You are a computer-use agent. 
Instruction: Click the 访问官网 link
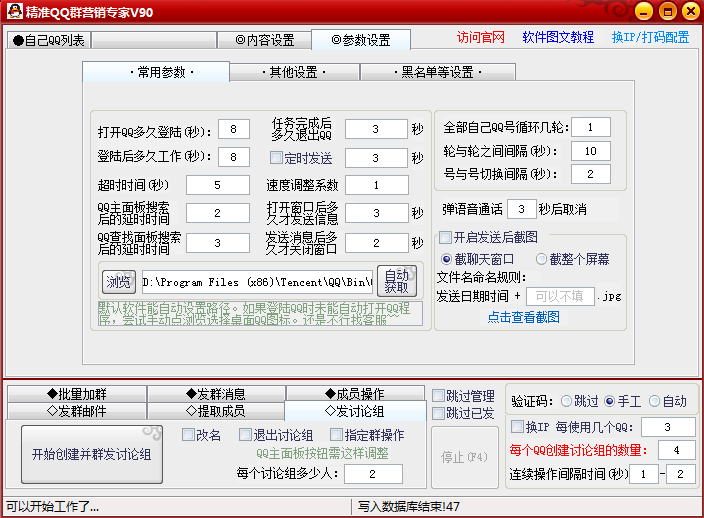(x=480, y=37)
